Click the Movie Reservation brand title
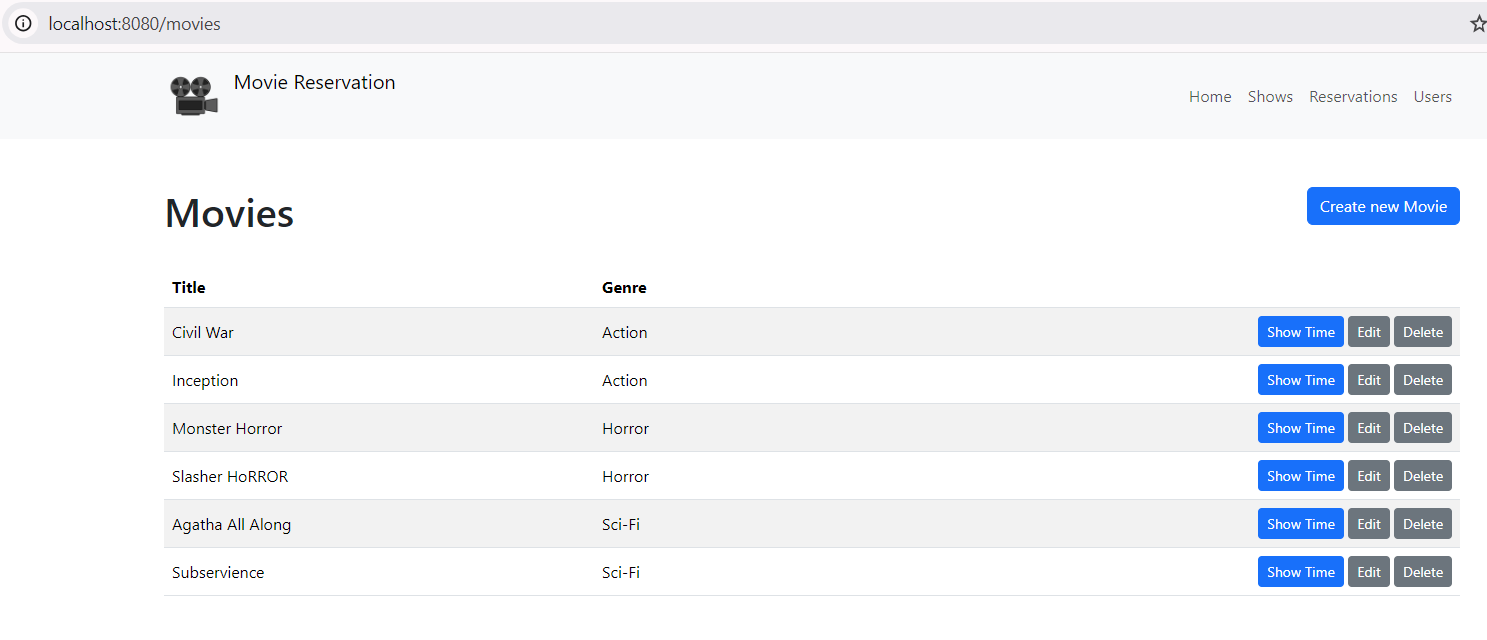This screenshot has width=1487, height=640. point(314,83)
